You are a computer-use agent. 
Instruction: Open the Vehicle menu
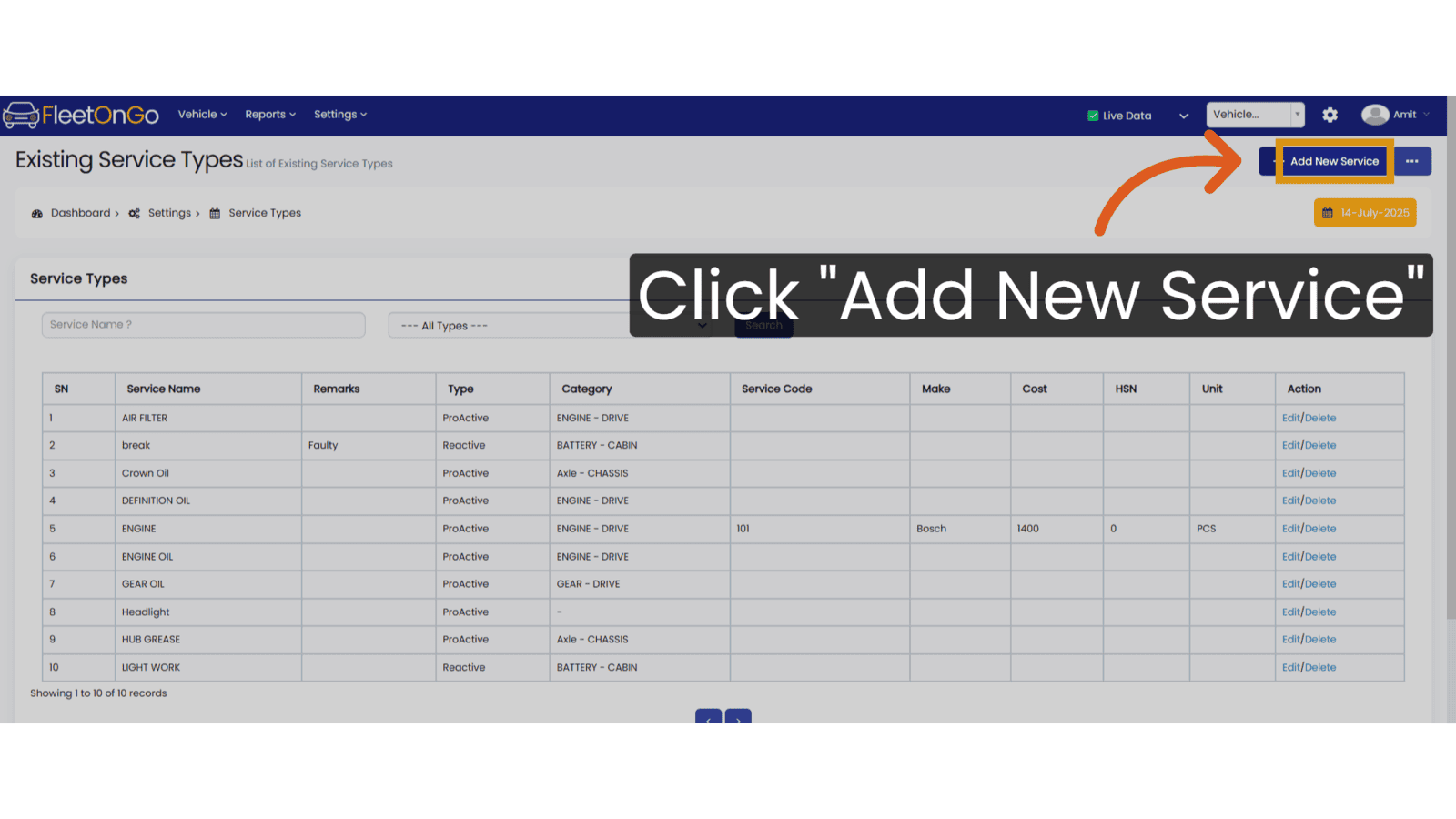(x=202, y=115)
